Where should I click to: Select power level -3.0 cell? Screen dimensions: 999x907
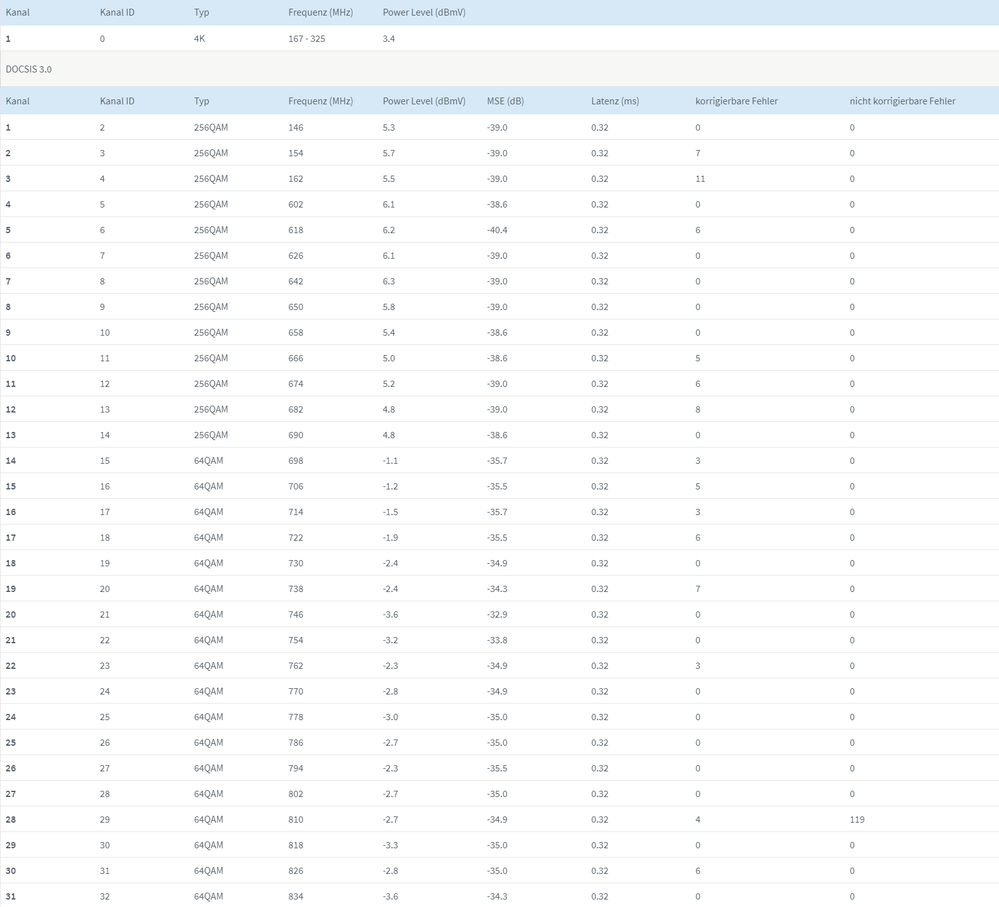[390, 717]
